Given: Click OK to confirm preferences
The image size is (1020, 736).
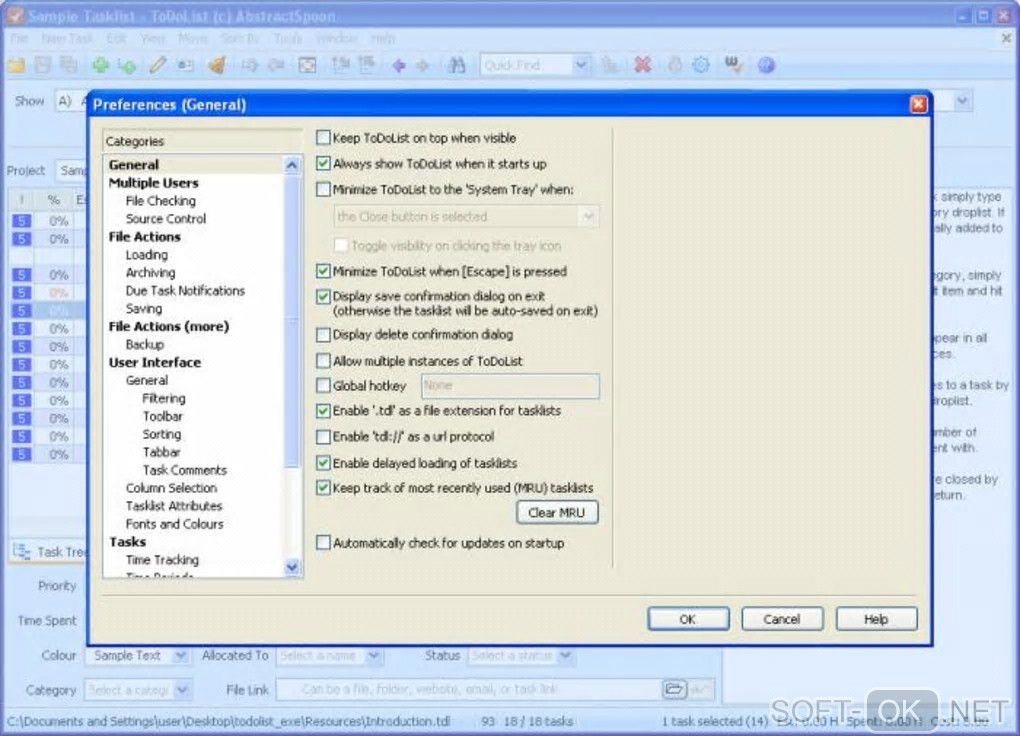Looking at the screenshot, I should (x=688, y=619).
